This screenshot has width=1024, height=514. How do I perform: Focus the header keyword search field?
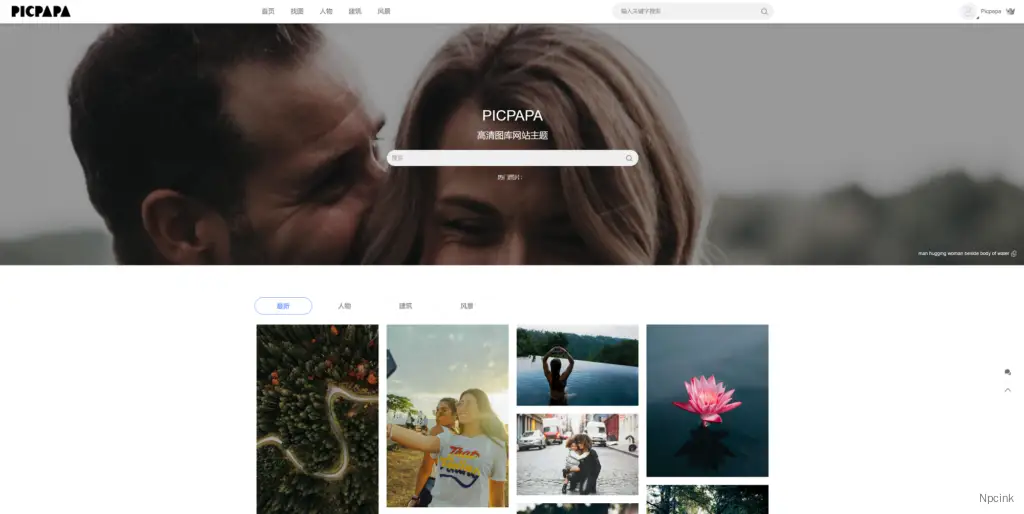click(x=685, y=11)
